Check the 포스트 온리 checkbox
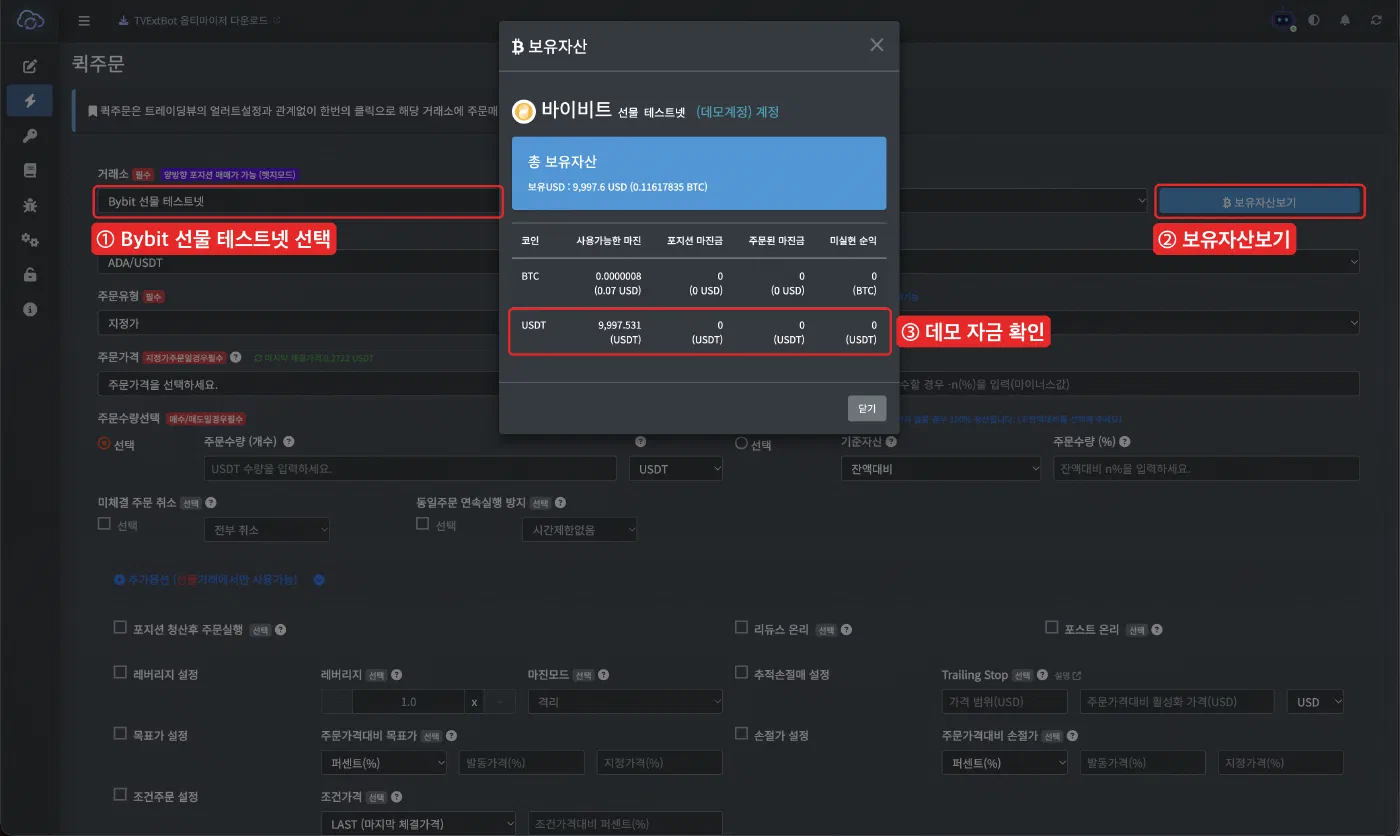Image resolution: width=1400 pixels, height=836 pixels. tap(1052, 628)
